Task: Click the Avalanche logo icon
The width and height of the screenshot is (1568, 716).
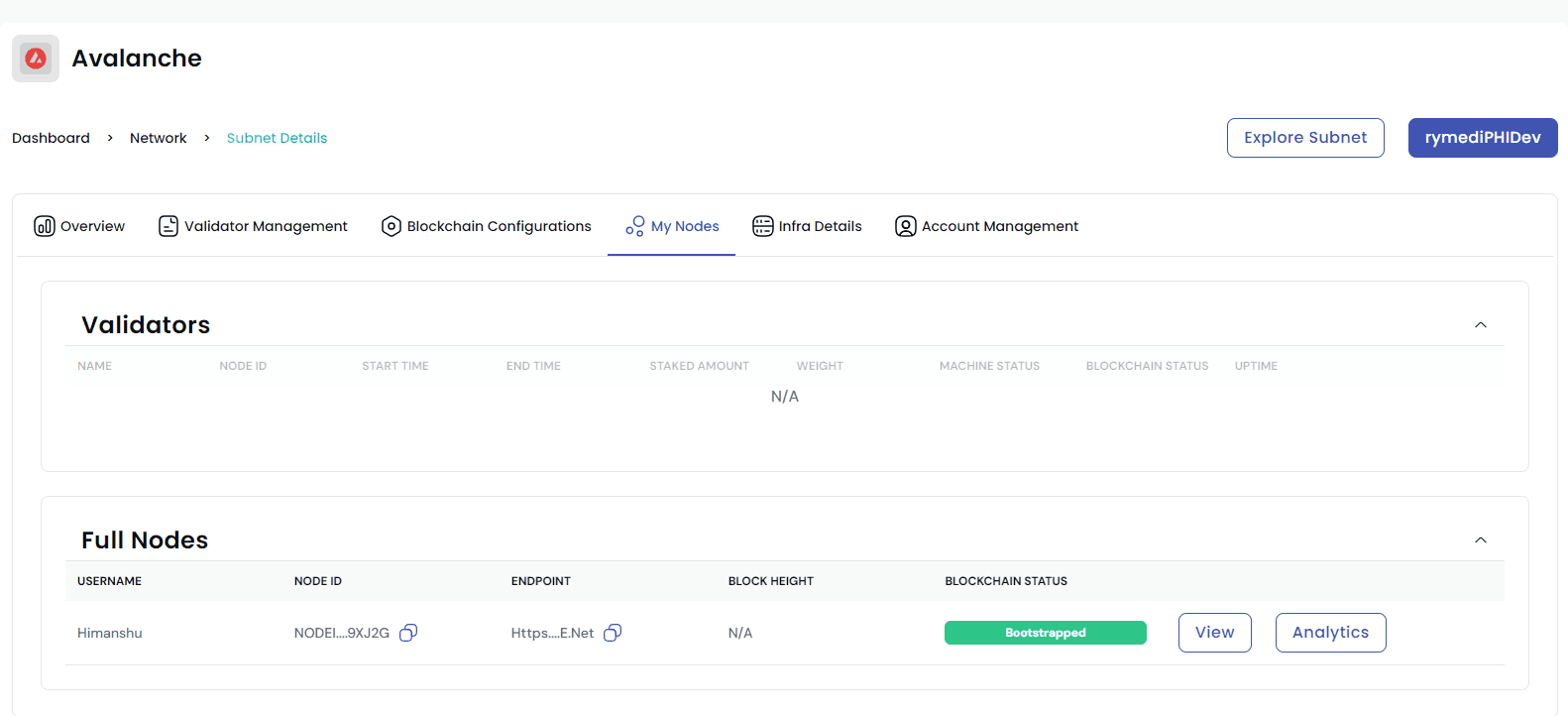Action: pyautogui.click(x=36, y=59)
